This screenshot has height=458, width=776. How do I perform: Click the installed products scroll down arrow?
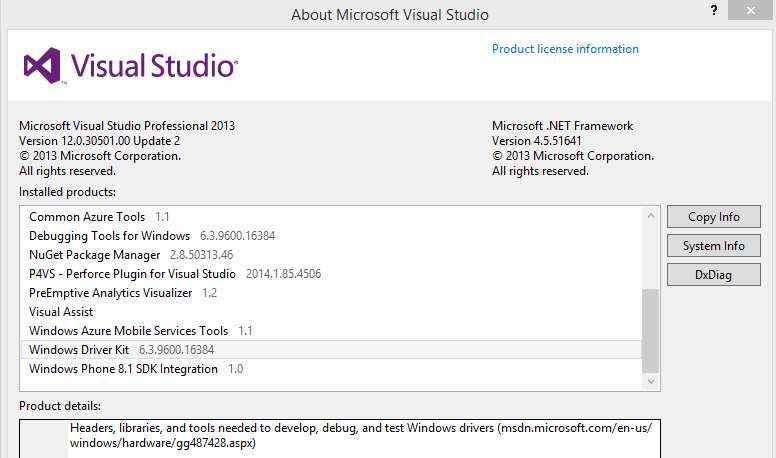[651, 381]
